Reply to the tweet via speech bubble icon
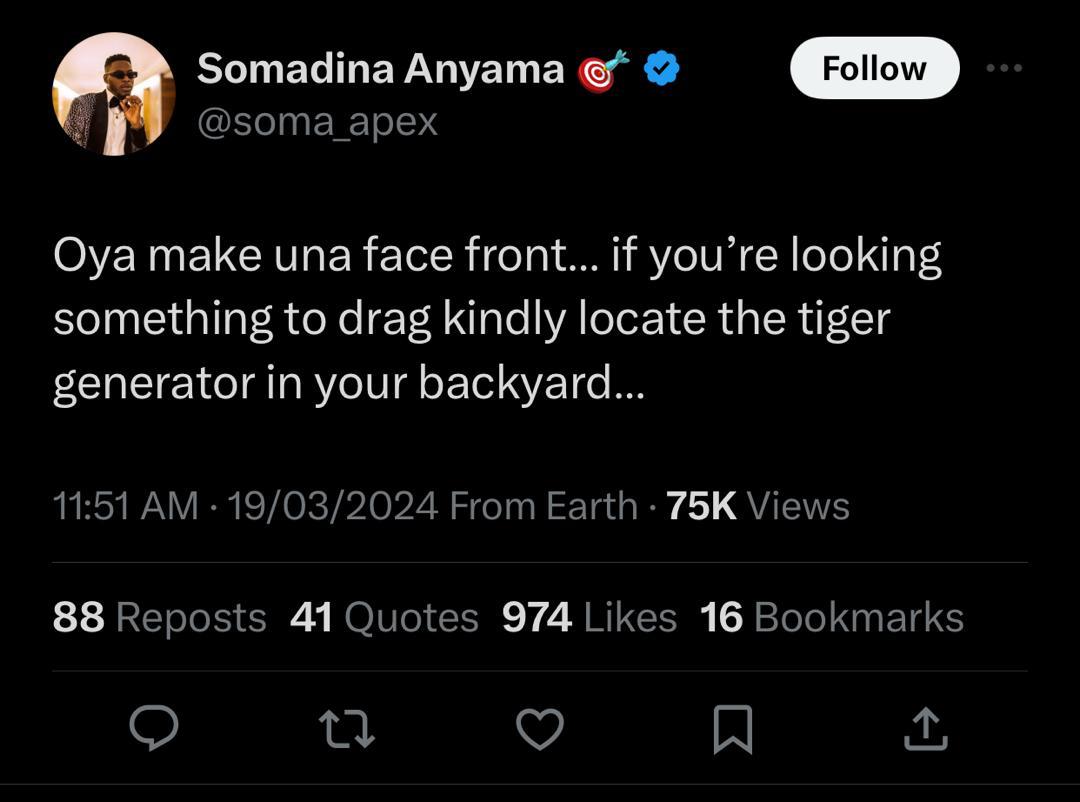This screenshot has height=802, width=1080. [x=155, y=729]
